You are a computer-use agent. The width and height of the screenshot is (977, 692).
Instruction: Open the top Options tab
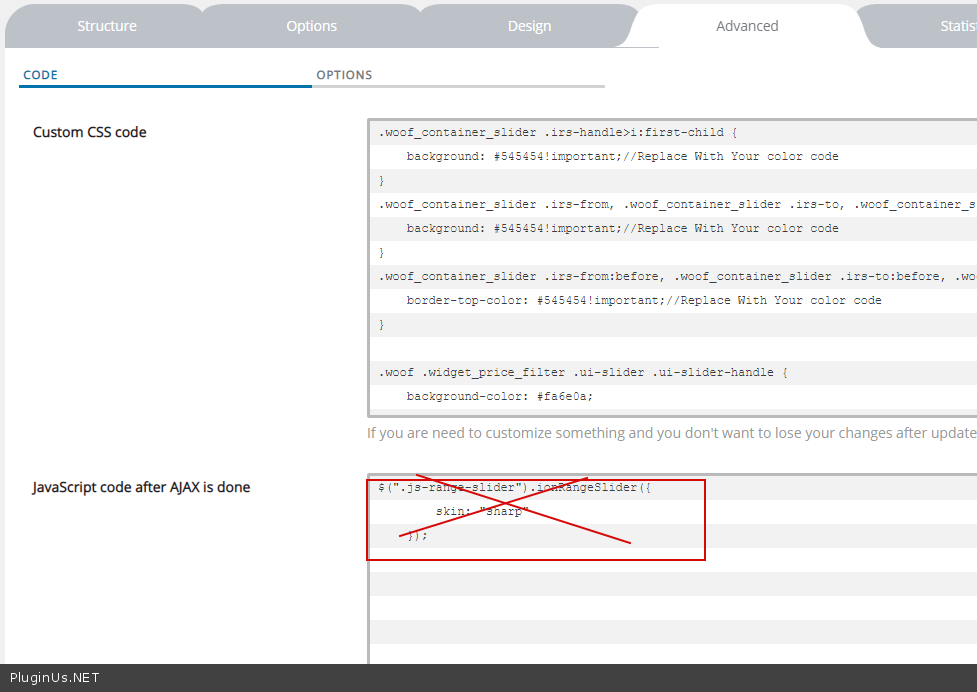312,26
